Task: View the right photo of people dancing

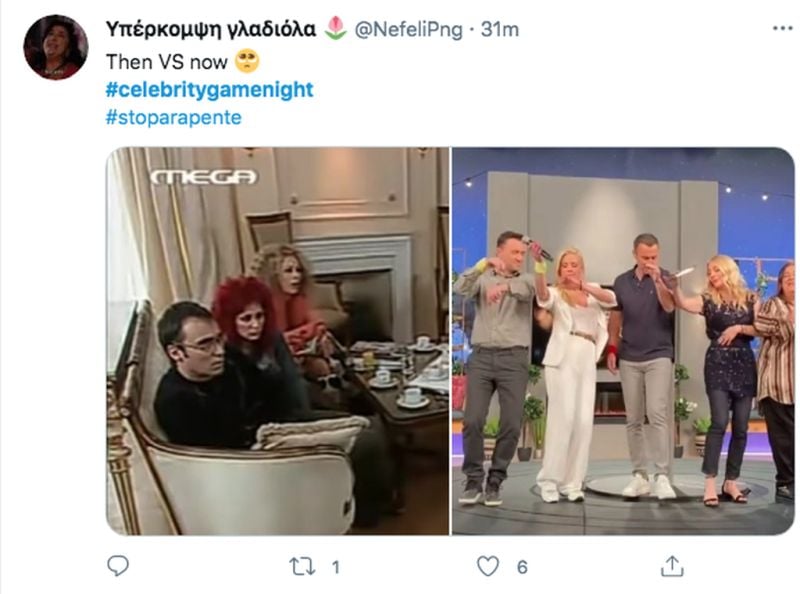Action: pos(623,341)
